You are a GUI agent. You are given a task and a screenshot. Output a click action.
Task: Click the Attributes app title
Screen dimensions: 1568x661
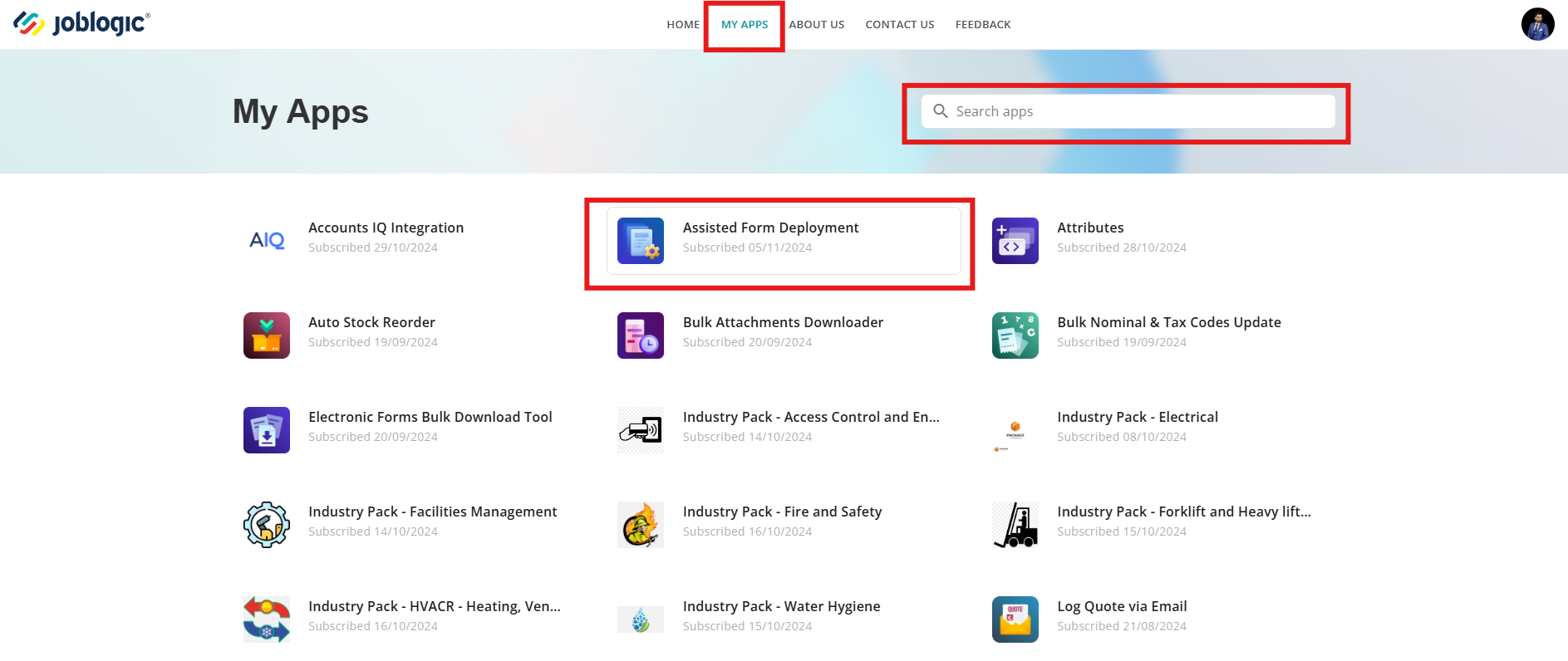1090,228
